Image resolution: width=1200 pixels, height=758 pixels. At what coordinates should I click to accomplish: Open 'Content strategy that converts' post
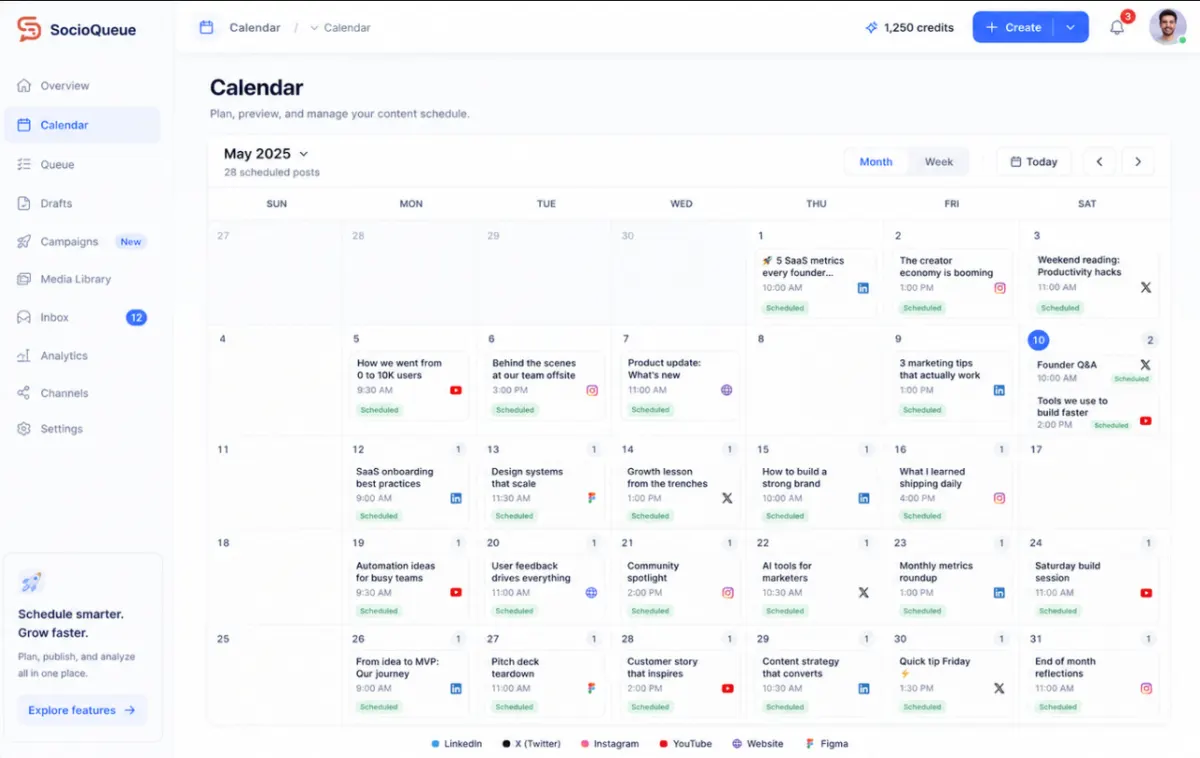coord(815,682)
